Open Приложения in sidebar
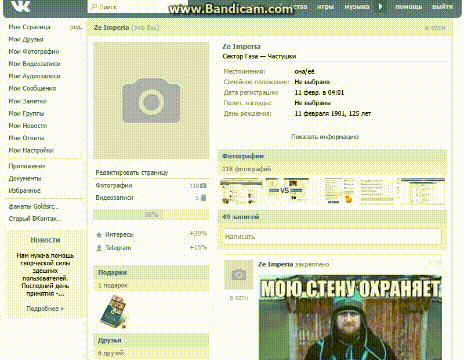464x360 pixels. pyautogui.click(x=27, y=166)
